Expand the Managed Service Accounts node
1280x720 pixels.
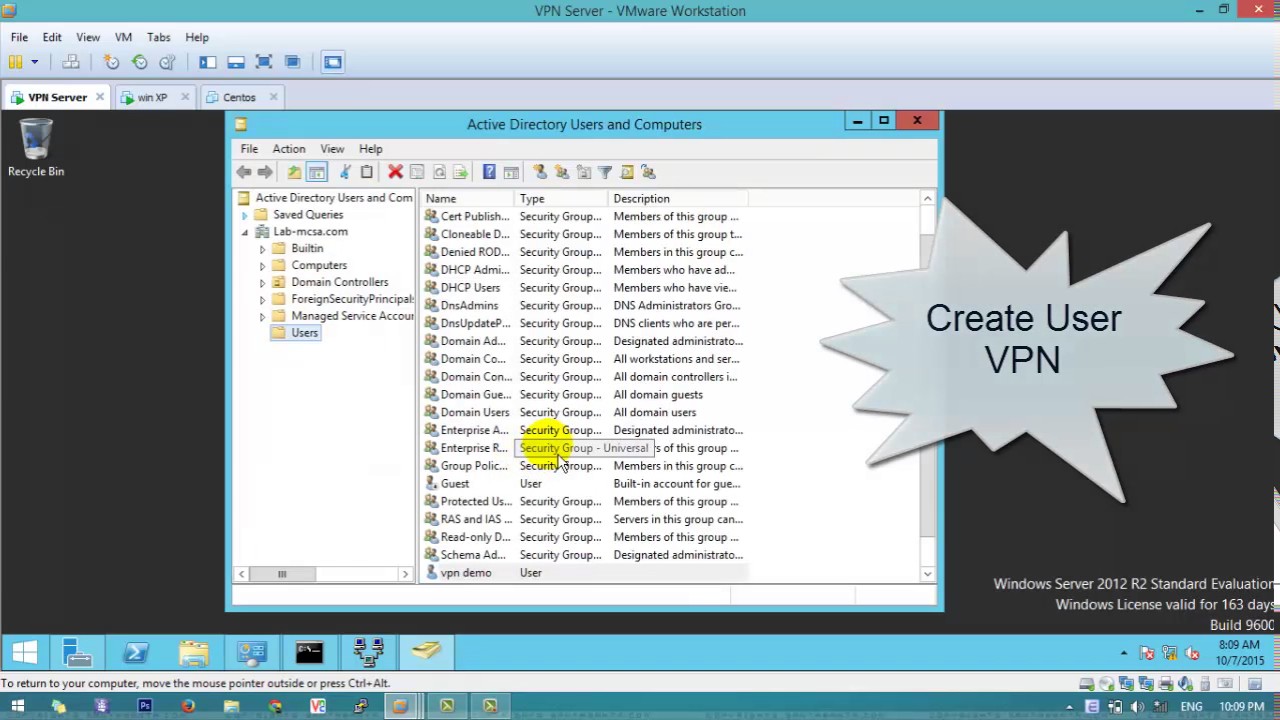[263, 317]
